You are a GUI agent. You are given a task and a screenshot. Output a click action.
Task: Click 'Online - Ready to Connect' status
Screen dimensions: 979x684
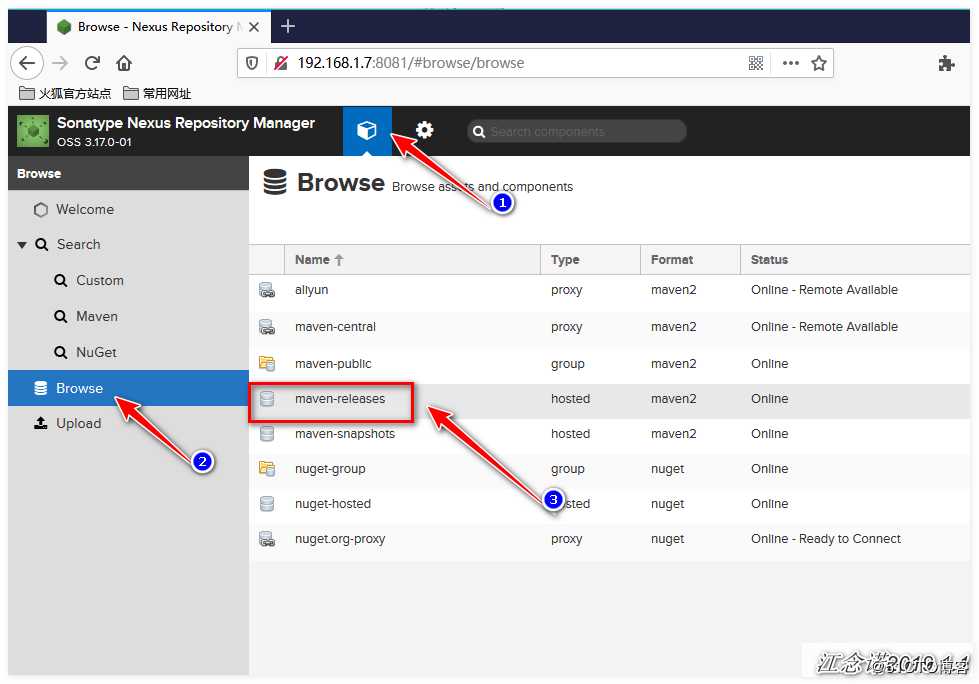tap(825, 539)
